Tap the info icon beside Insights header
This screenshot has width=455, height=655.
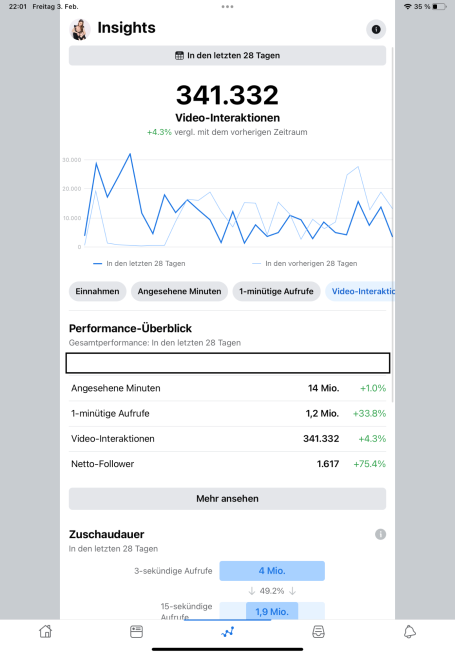click(376, 29)
